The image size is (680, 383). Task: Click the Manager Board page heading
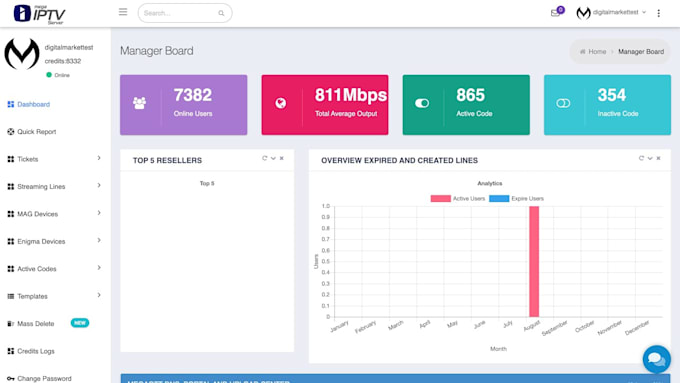tap(157, 51)
